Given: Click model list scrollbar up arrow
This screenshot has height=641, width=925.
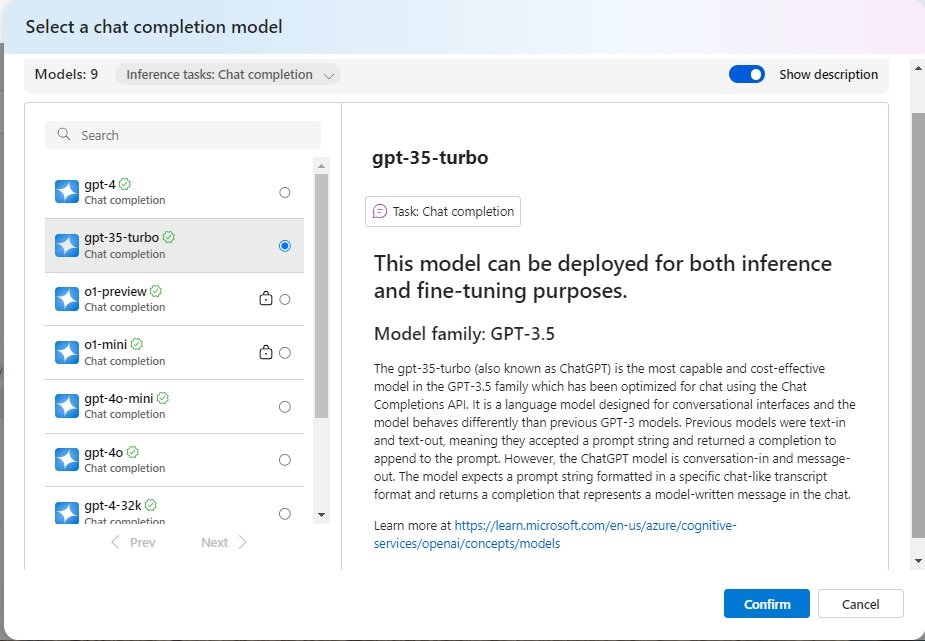Looking at the screenshot, I should point(322,166).
